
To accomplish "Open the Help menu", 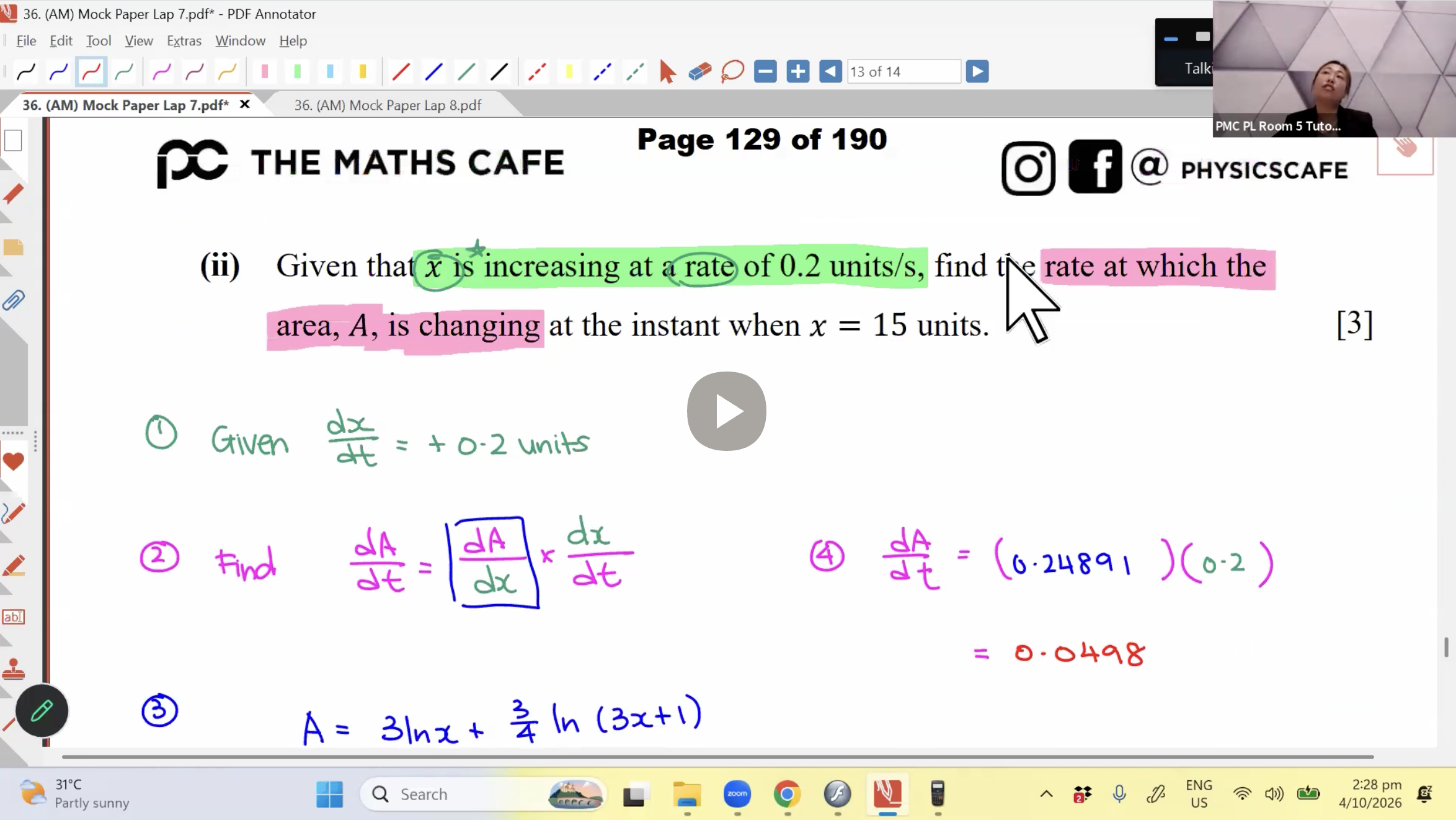I will coord(293,41).
